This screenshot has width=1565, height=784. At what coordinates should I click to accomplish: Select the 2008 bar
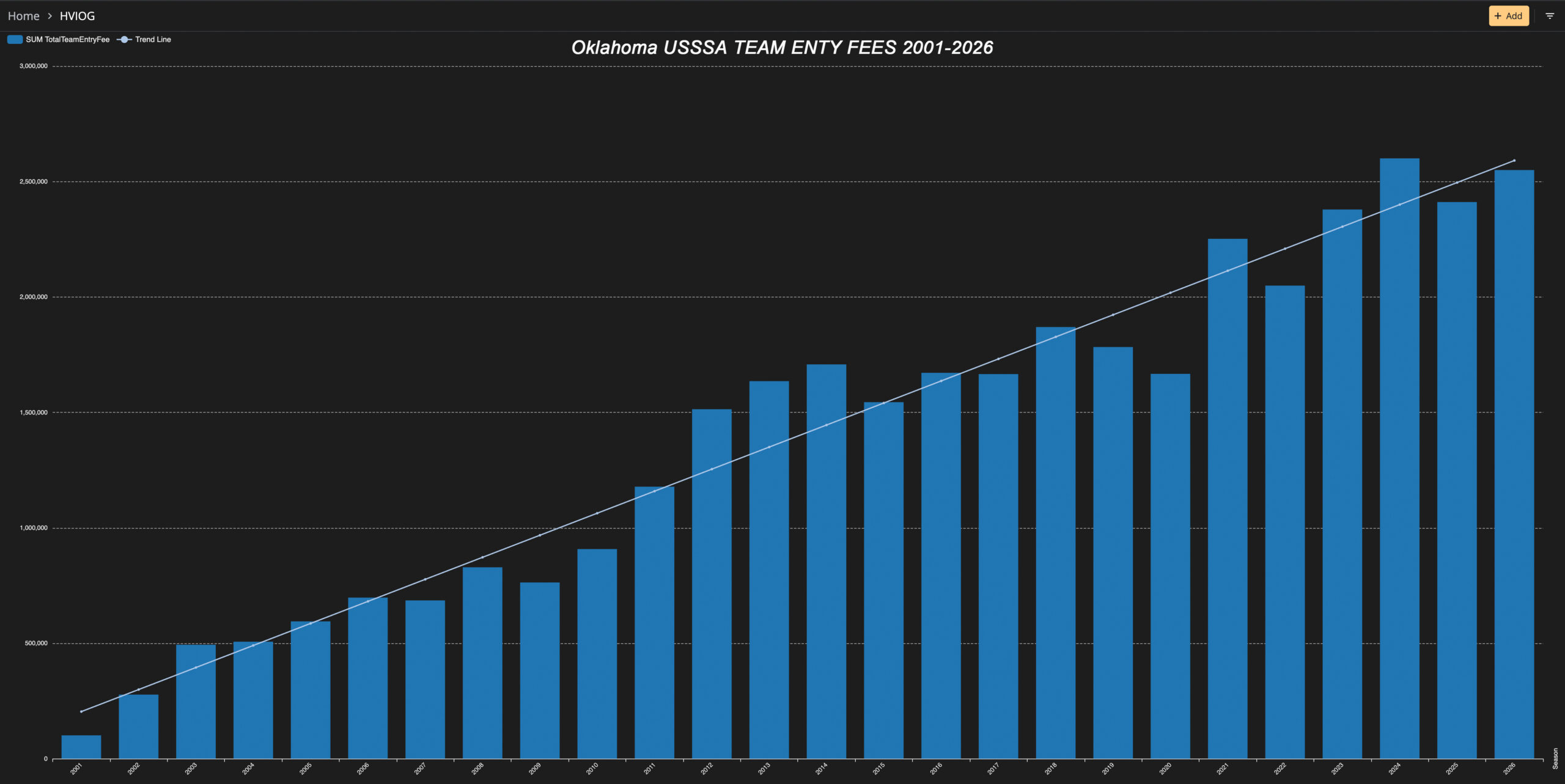482,663
